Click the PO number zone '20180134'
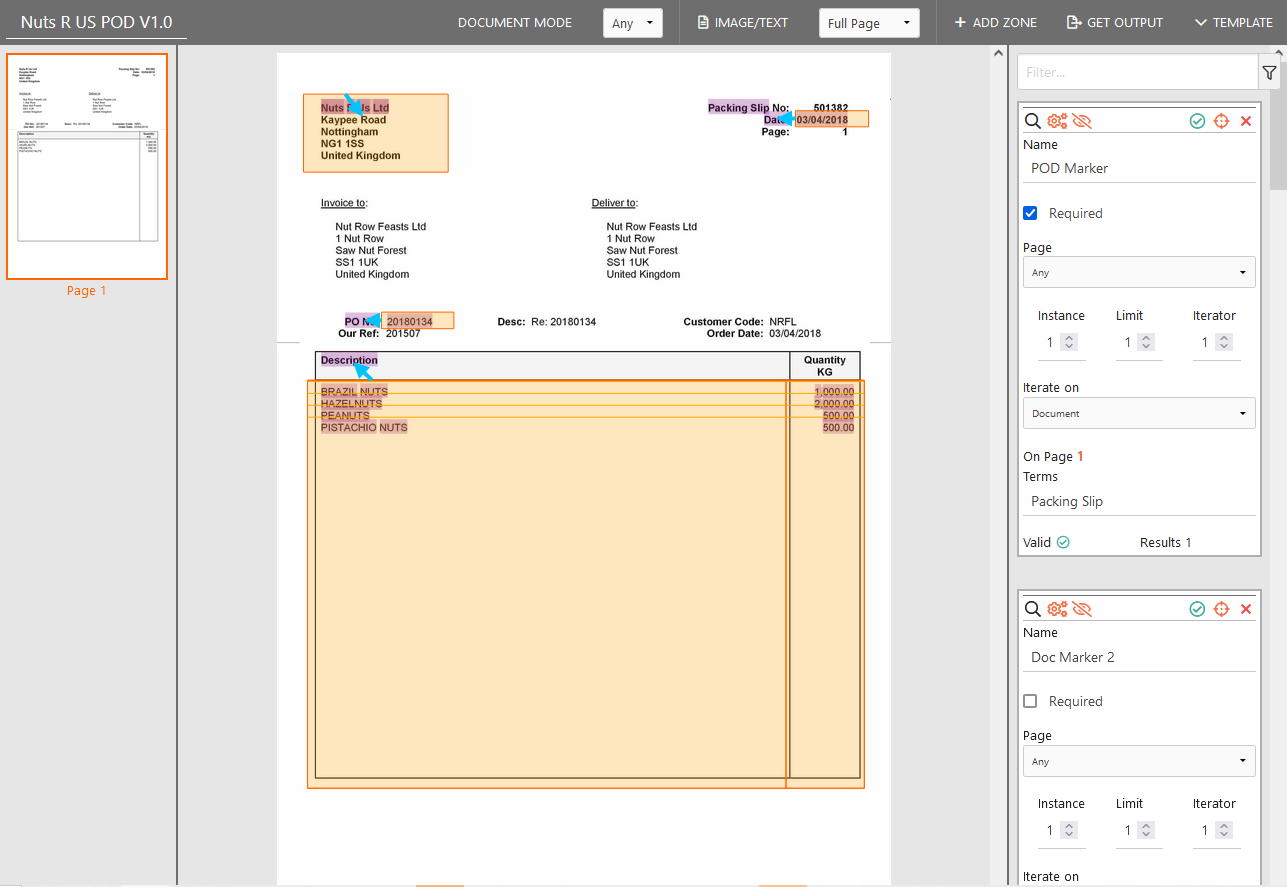This screenshot has height=887, width=1287. (x=418, y=321)
